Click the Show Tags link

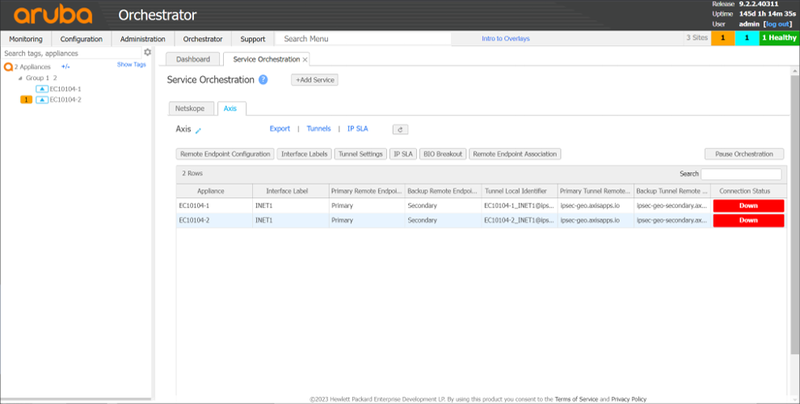(132, 65)
